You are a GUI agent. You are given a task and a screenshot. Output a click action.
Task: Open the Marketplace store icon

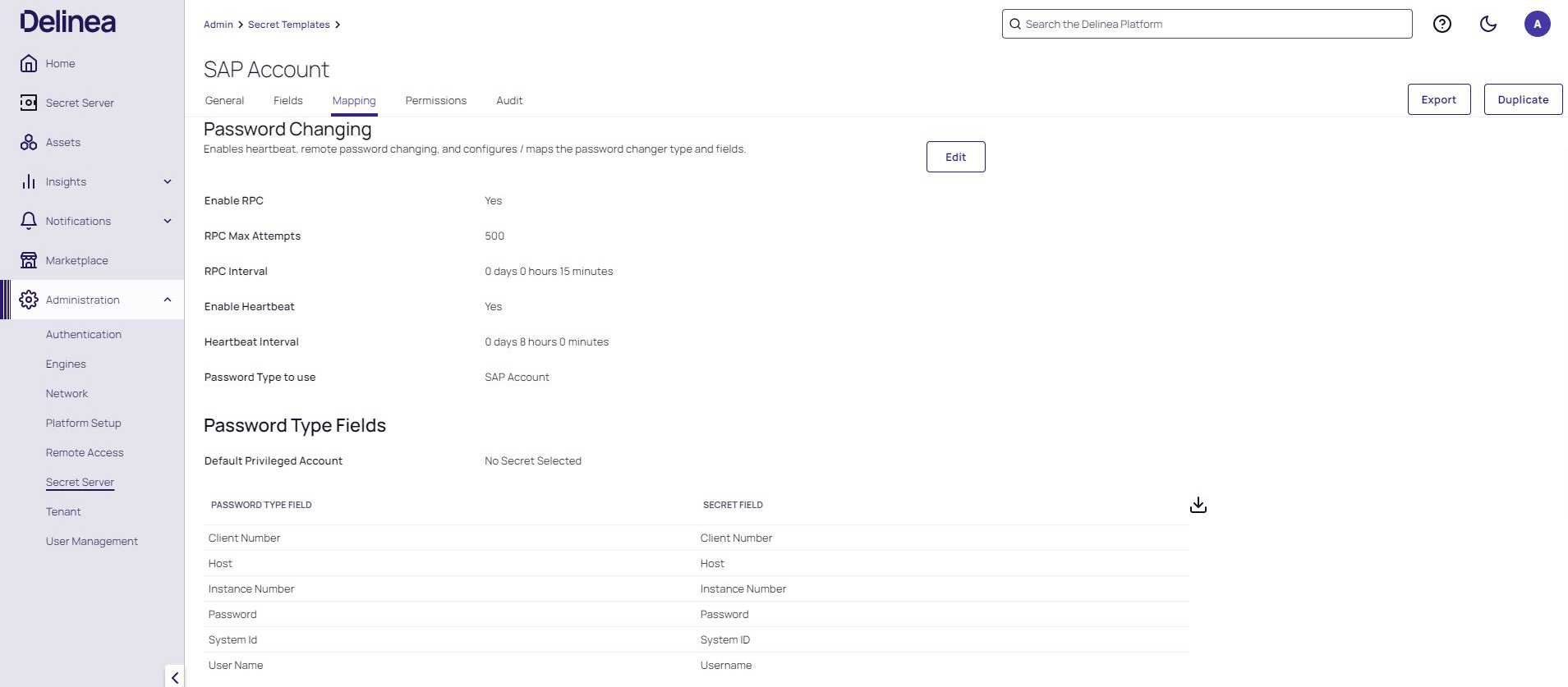click(x=29, y=260)
